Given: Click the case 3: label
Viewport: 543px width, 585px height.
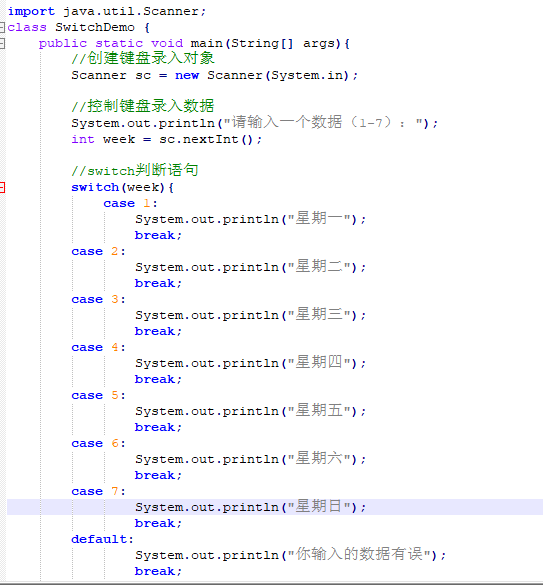Looking at the screenshot, I should click(x=99, y=300).
